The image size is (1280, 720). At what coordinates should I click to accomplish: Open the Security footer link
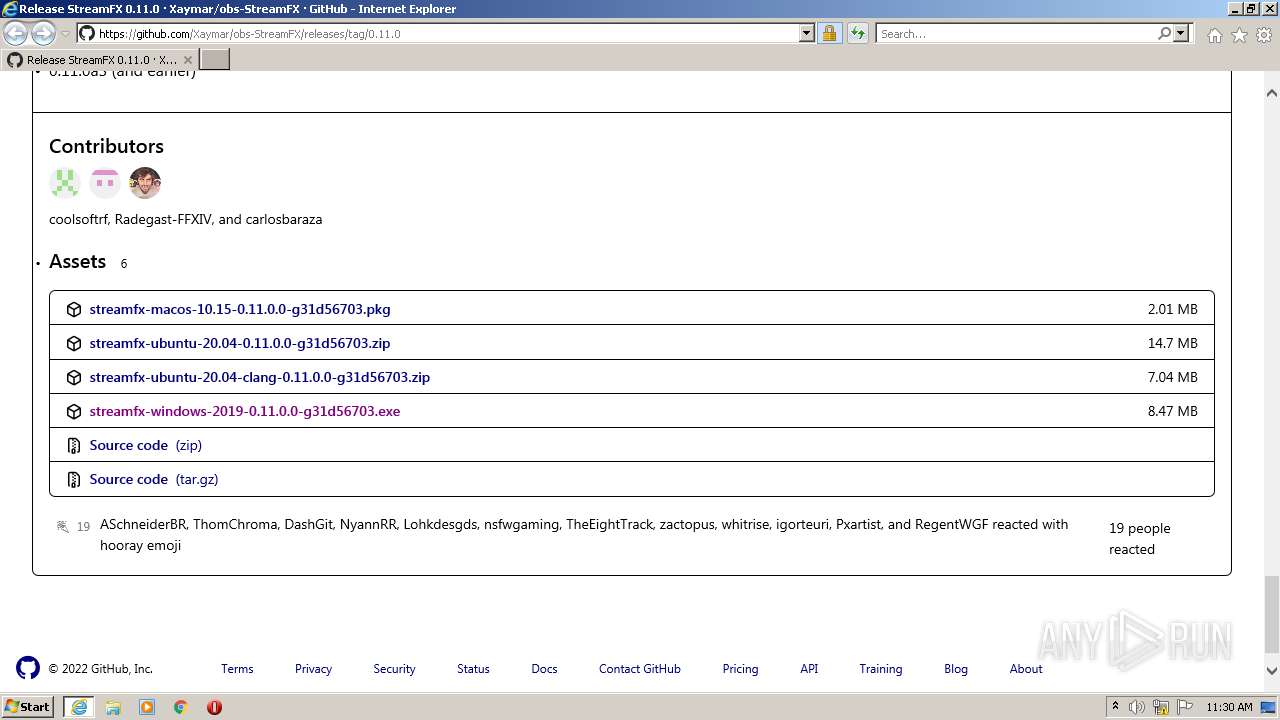click(394, 669)
